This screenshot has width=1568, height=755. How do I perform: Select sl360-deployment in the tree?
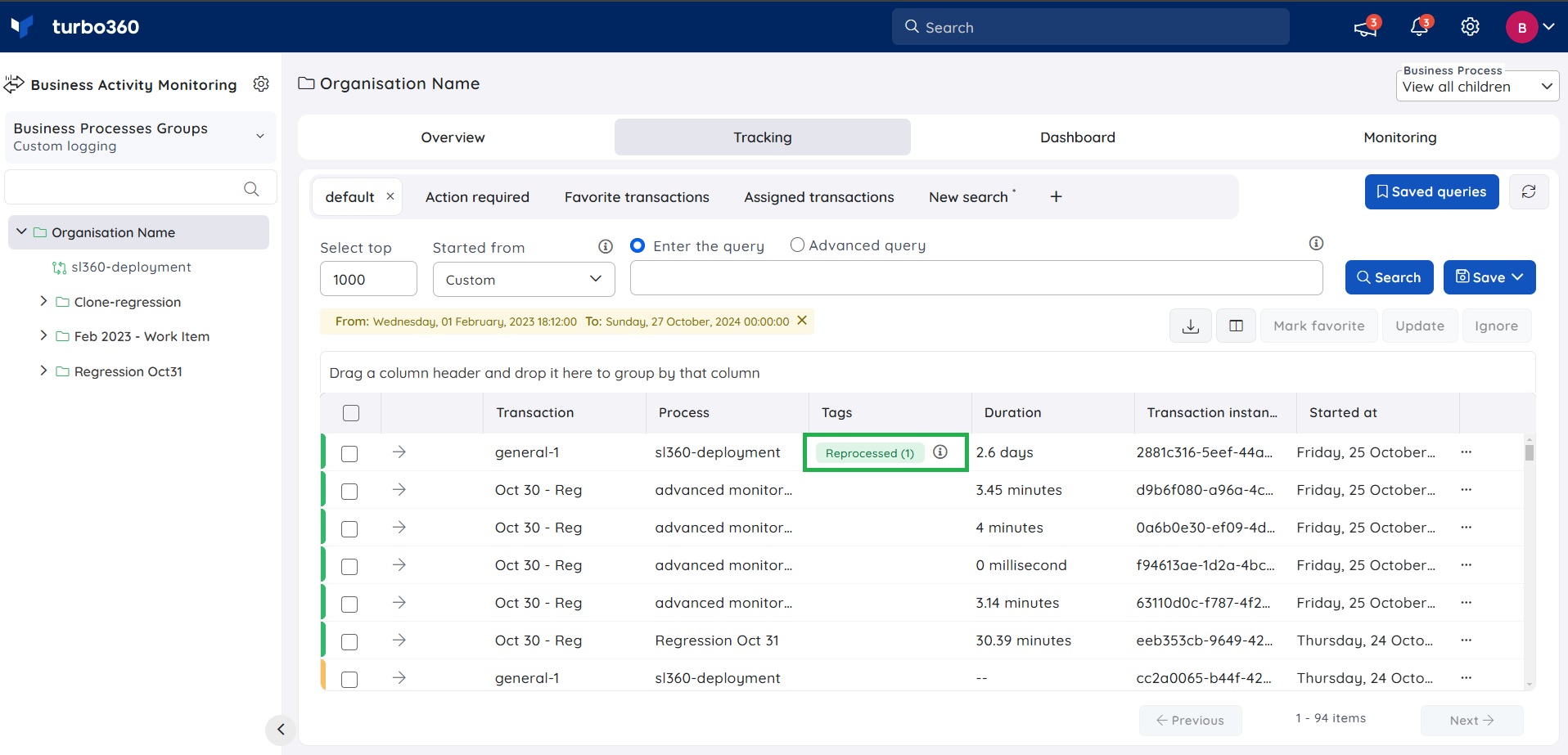(x=131, y=267)
